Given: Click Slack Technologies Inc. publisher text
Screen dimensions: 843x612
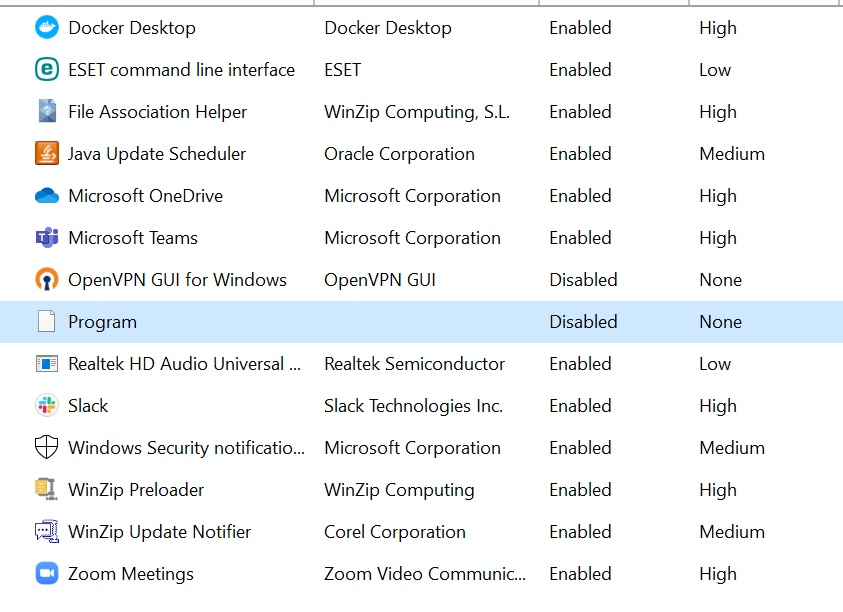Looking at the screenshot, I should [x=414, y=405].
